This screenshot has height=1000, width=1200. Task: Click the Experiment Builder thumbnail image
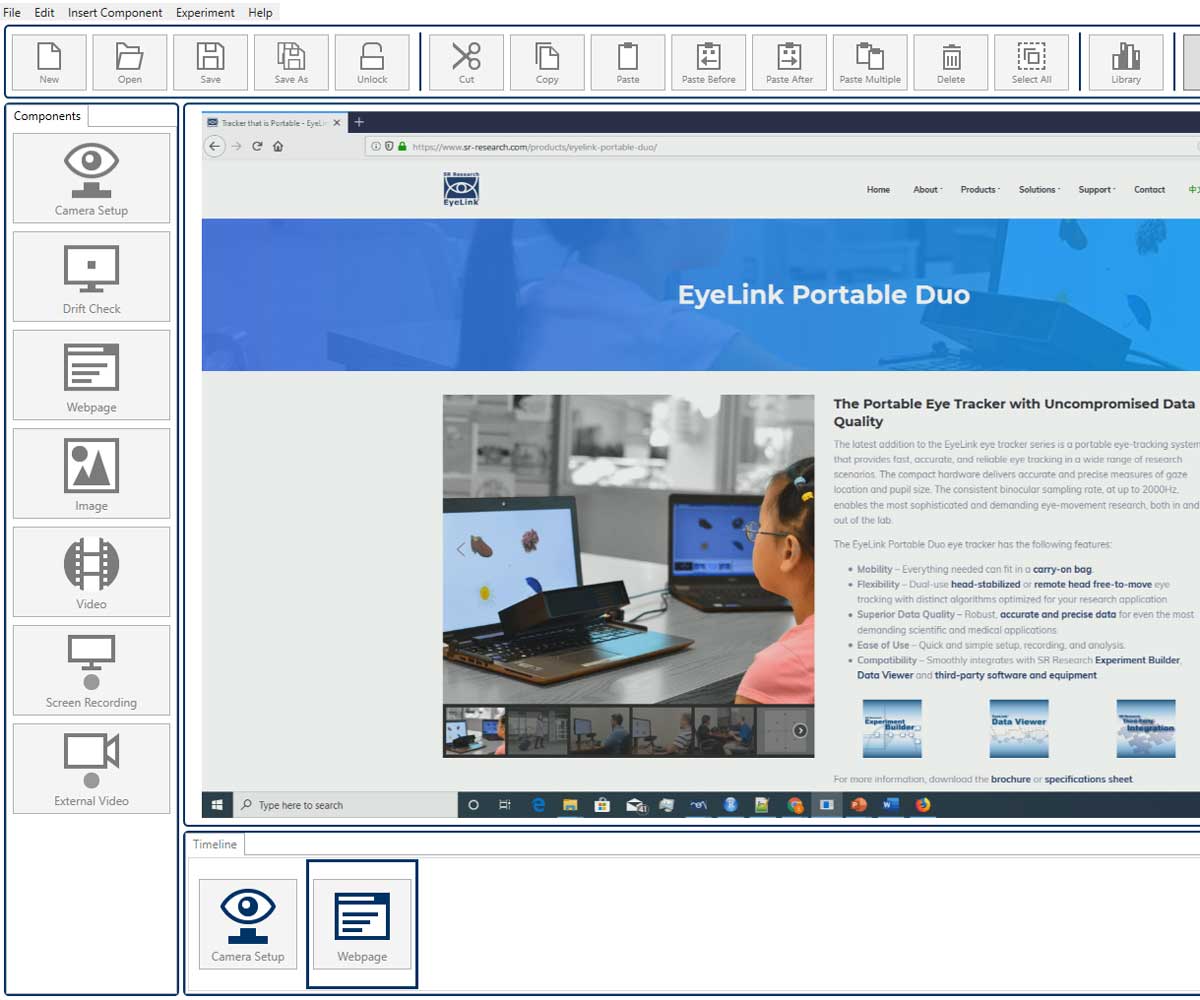pyautogui.click(x=891, y=728)
